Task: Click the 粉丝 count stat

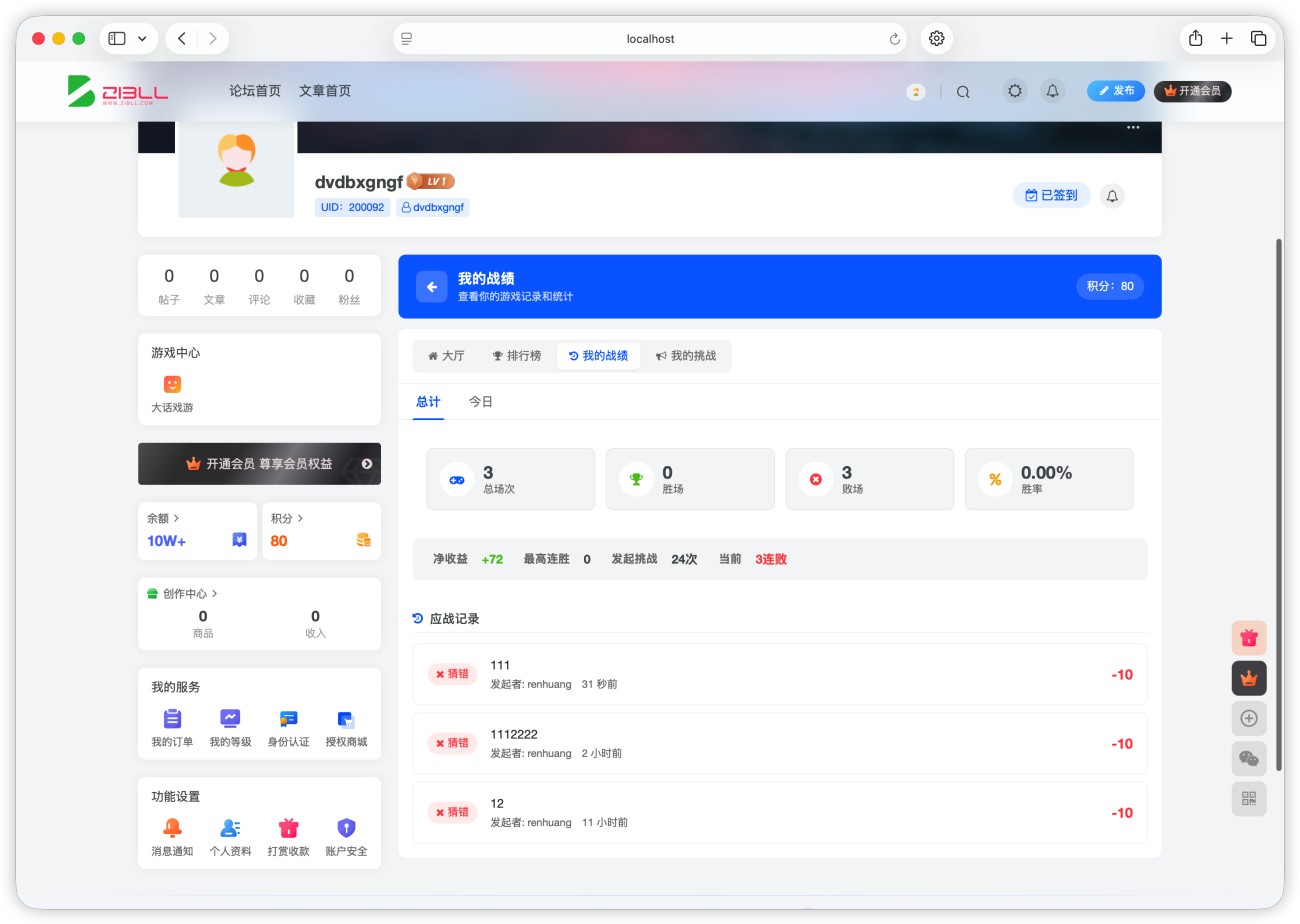Action: click(x=349, y=286)
